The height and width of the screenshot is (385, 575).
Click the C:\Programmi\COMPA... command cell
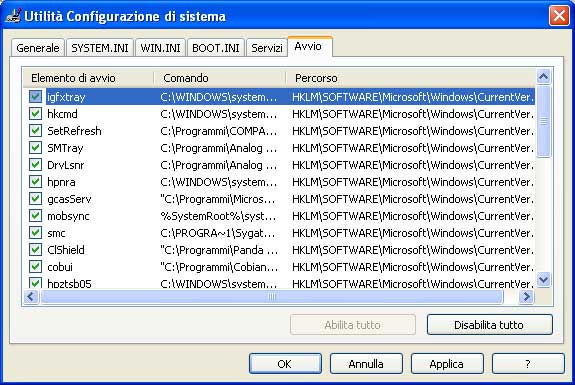pyautogui.click(x=219, y=131)
